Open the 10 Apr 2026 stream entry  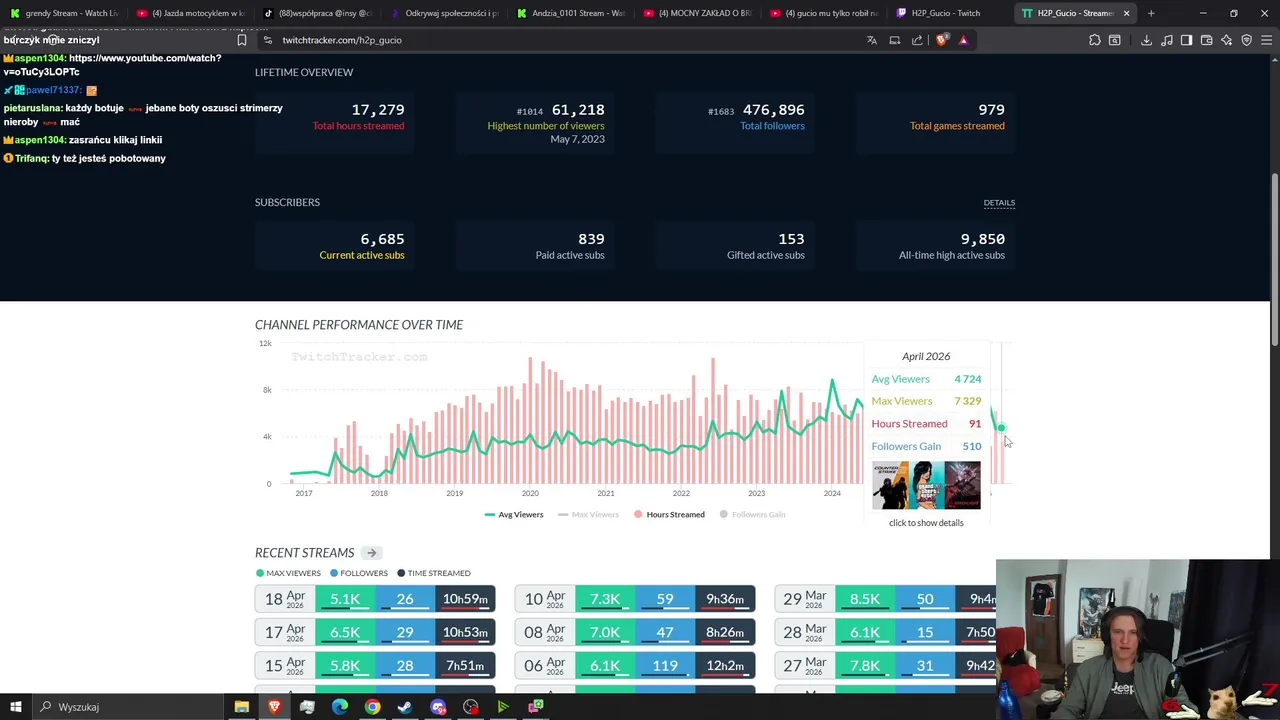635,599
